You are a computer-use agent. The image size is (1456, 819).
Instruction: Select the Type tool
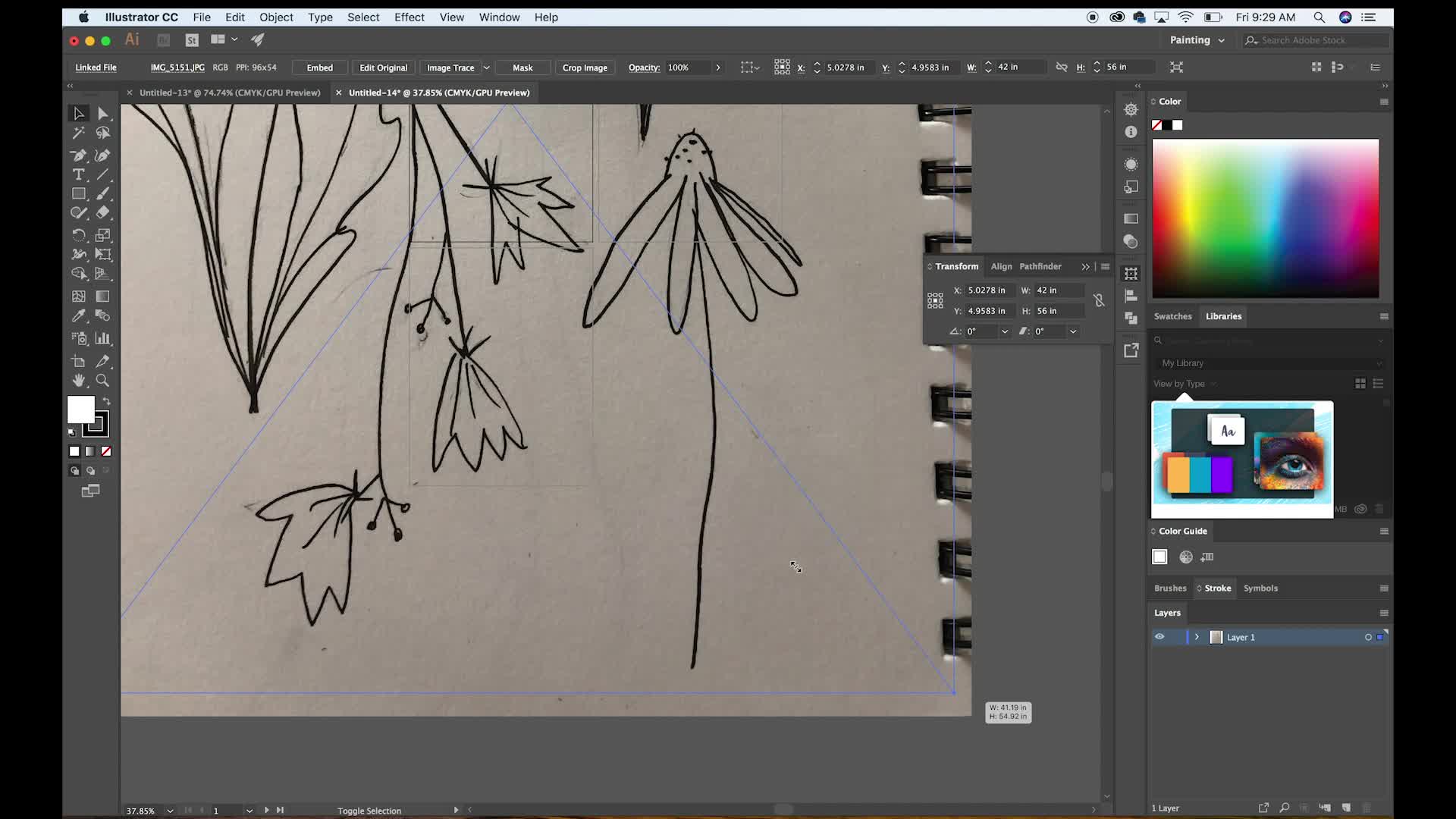coord(79,174)
